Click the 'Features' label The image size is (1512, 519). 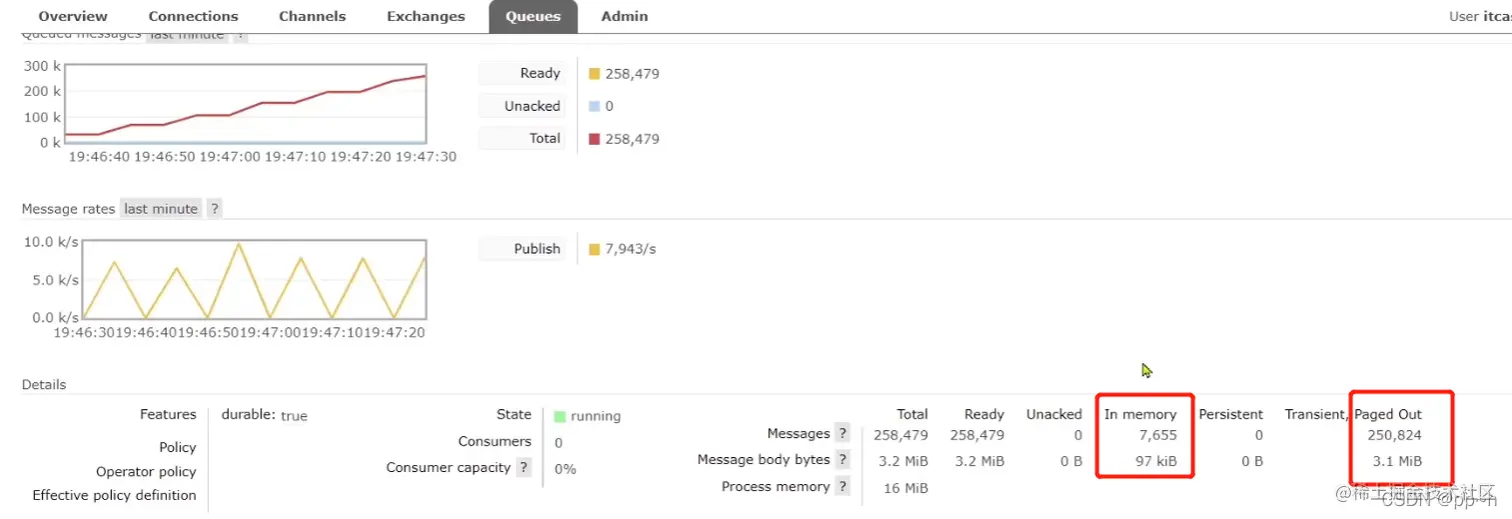pos(168,414)
